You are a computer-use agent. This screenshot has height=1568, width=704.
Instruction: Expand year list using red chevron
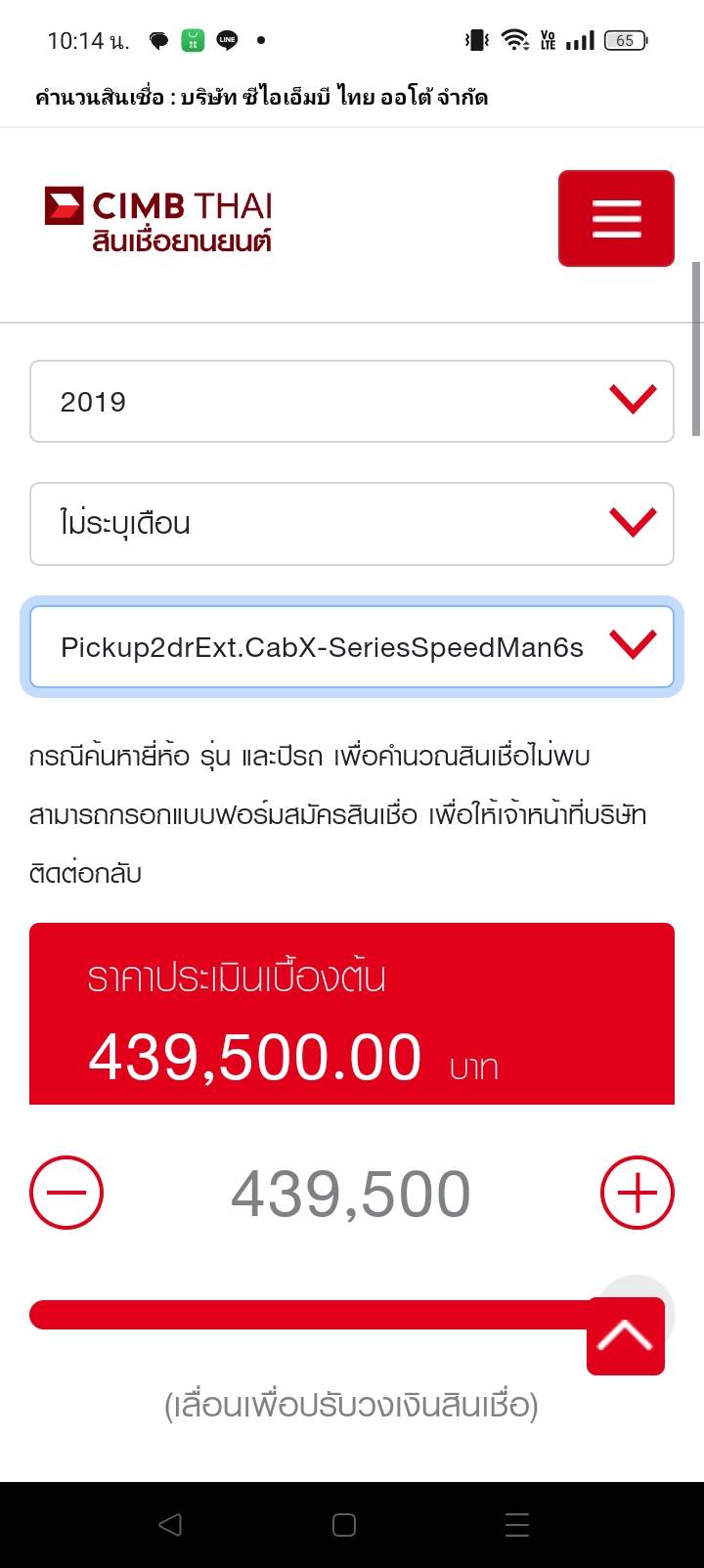(633, 400)
